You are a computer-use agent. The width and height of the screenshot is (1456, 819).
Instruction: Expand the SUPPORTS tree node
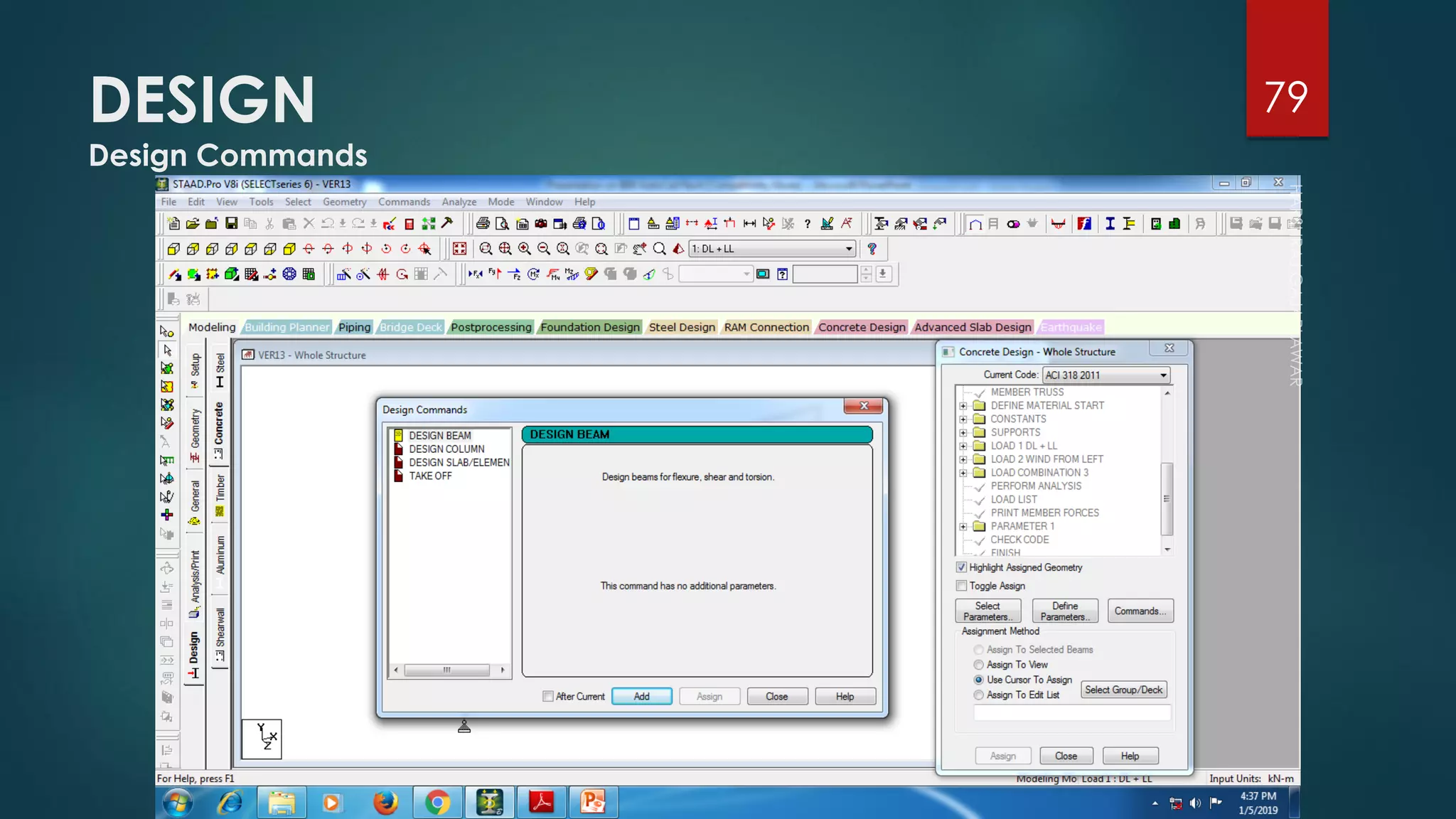pyautogui.click(x=963, y=432)
